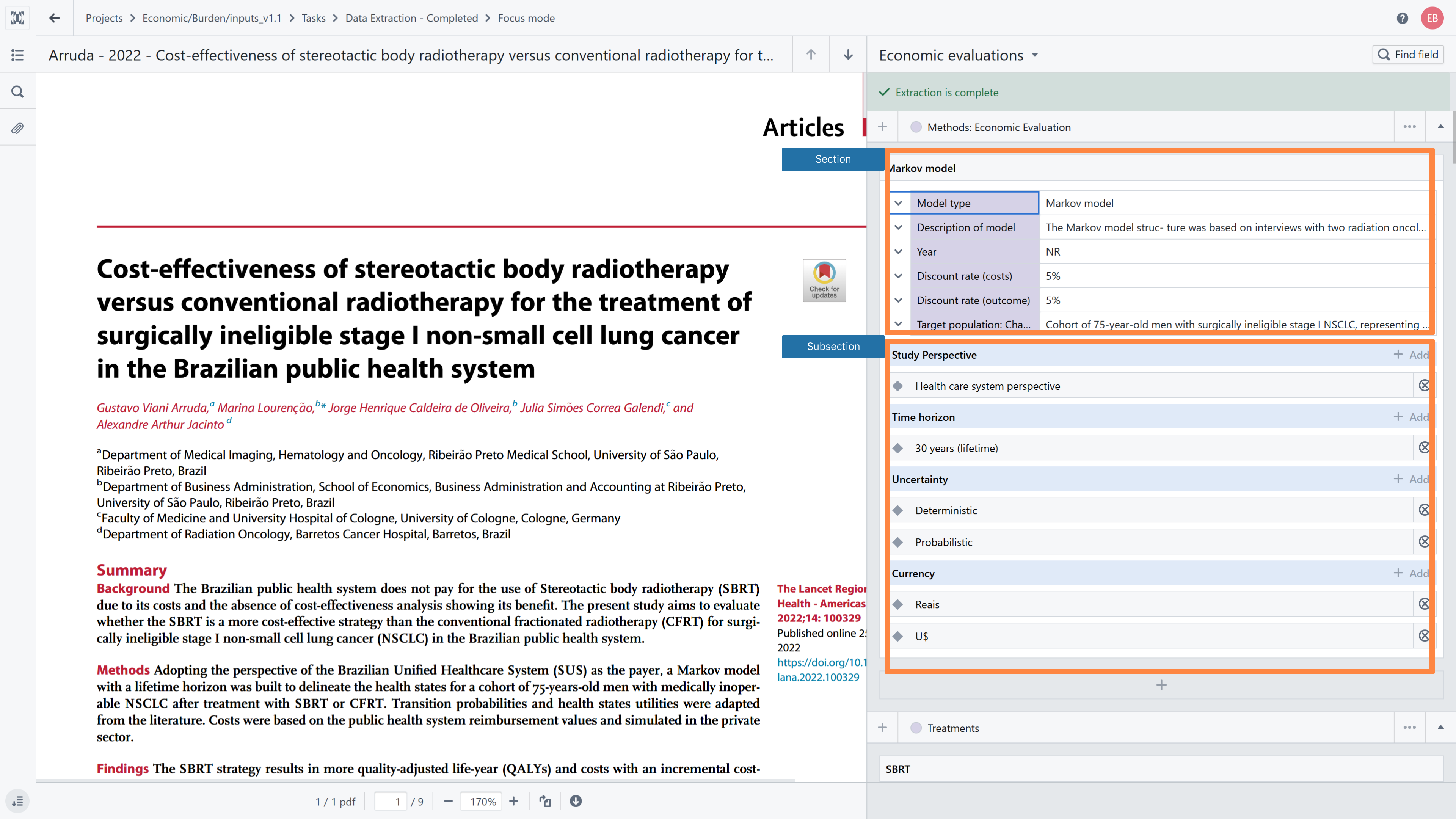Expand the Target population row chevron

tap(899, 324)
